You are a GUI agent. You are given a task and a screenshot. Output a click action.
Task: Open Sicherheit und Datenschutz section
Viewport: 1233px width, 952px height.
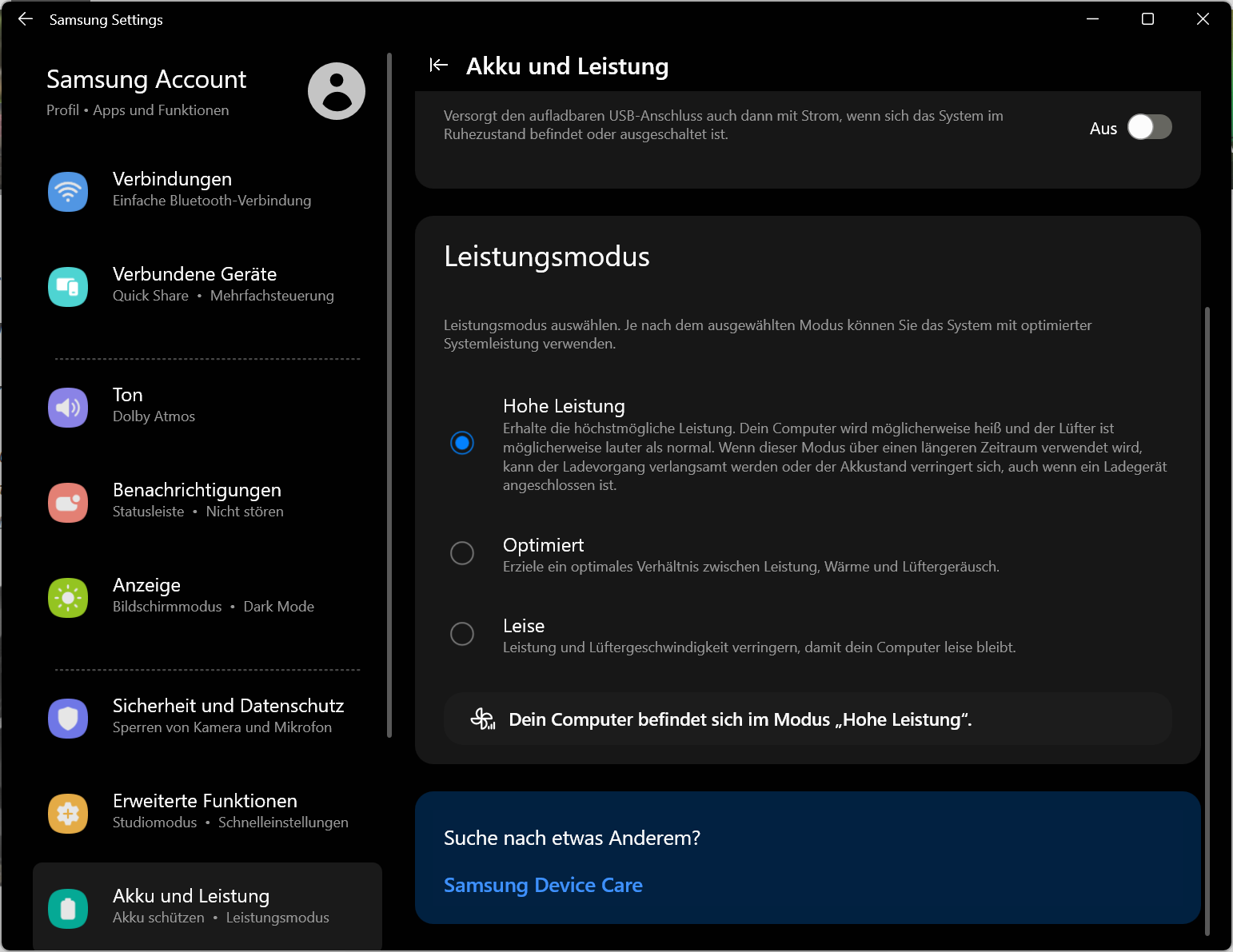point(207,719)
